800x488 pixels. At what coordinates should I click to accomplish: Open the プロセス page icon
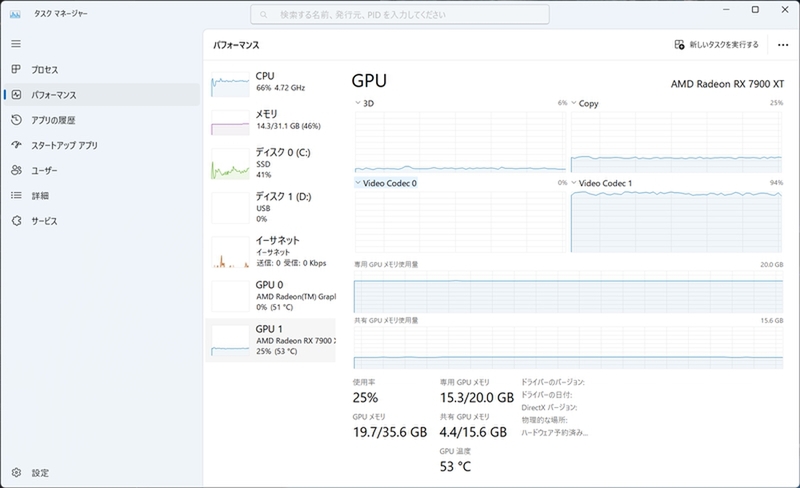pos(16,70)
